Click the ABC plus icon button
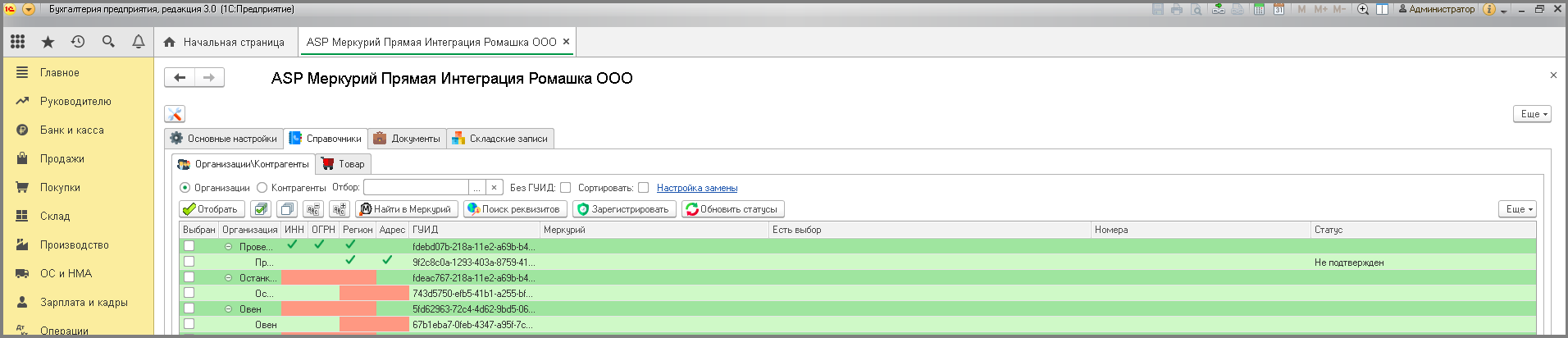The height and width of the screenshot is (338, 1568). pyautogui.click(x=340, y=209)
